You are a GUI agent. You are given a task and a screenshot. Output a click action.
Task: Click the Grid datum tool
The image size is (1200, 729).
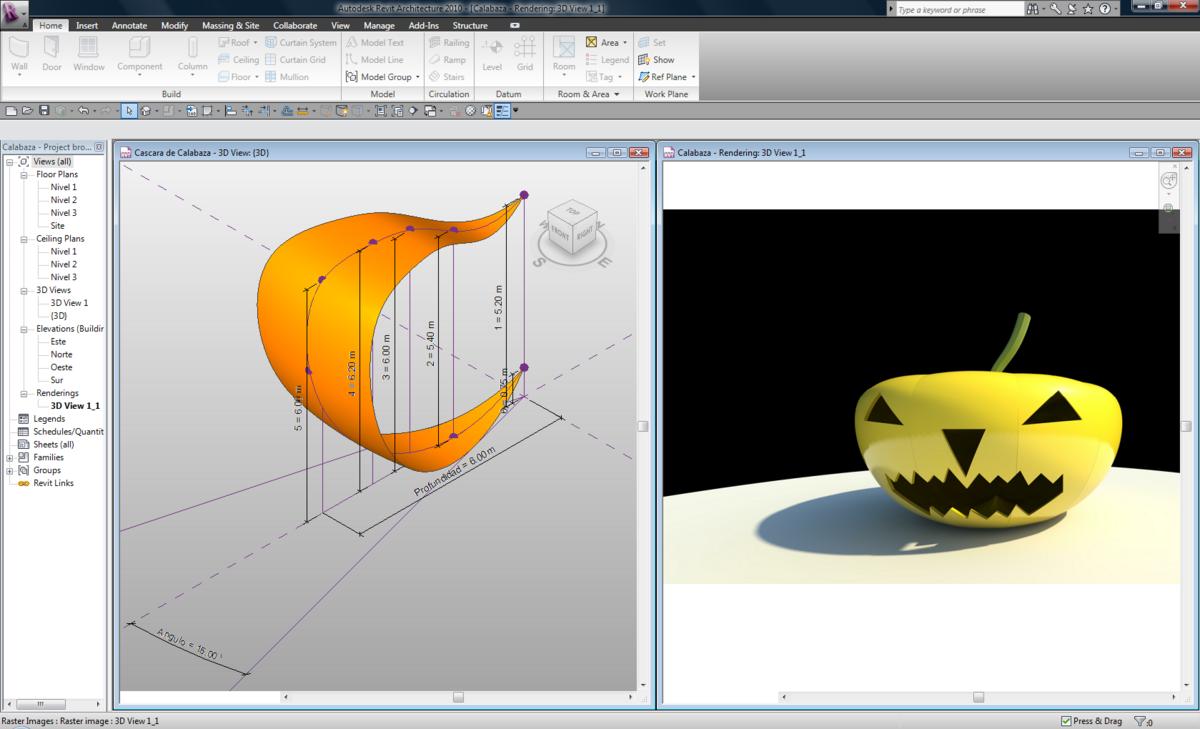(525, 55)
